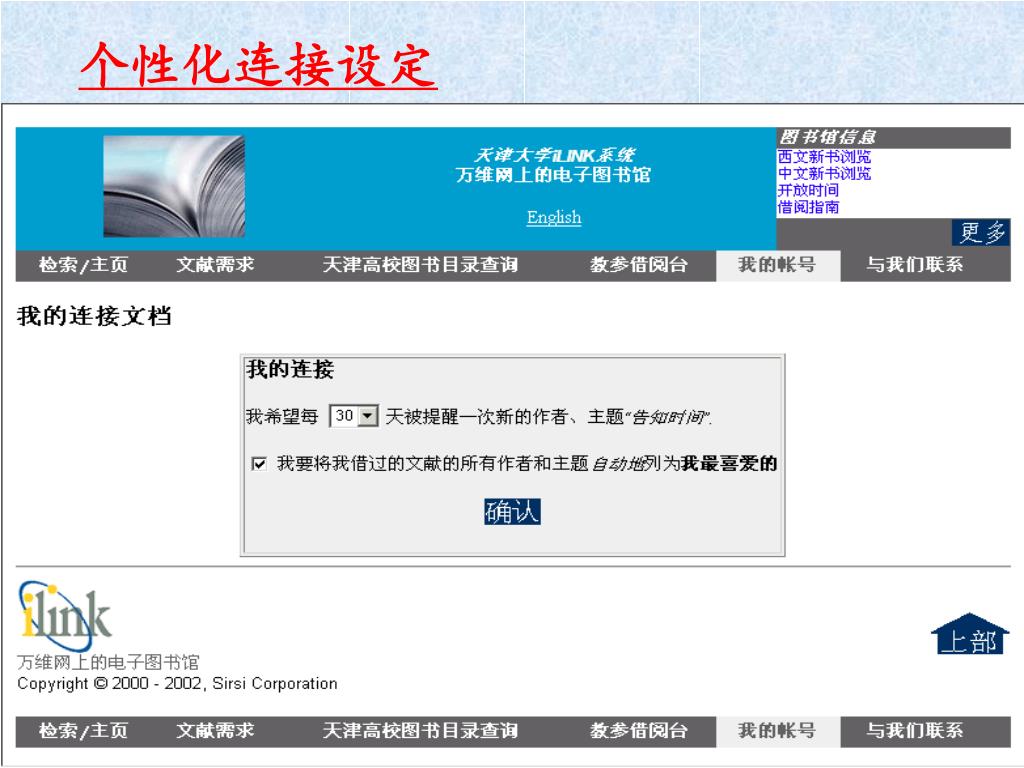The width and height of the screenshot is (1024, 768).
Task: Select 检索/主页 in the bottom navigation bar
Action: [x=83, y=731]
